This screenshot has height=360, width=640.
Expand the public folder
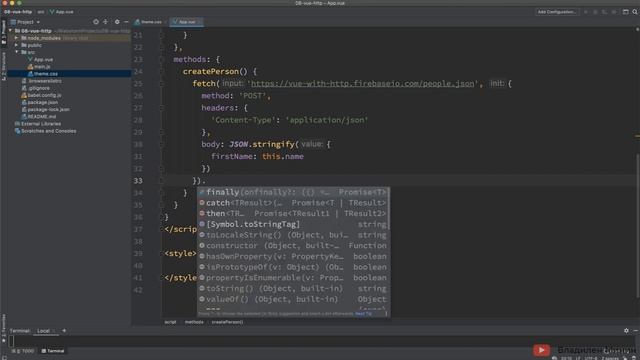[x=17, y=45]
